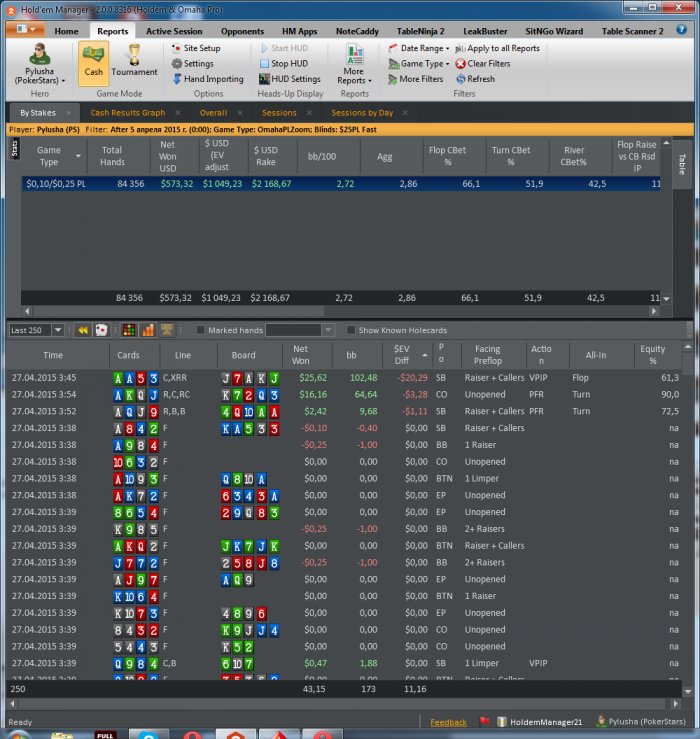This screenshot has height=739, width=700.
Task: Expand More Reports dropdown
Action: 354,65
